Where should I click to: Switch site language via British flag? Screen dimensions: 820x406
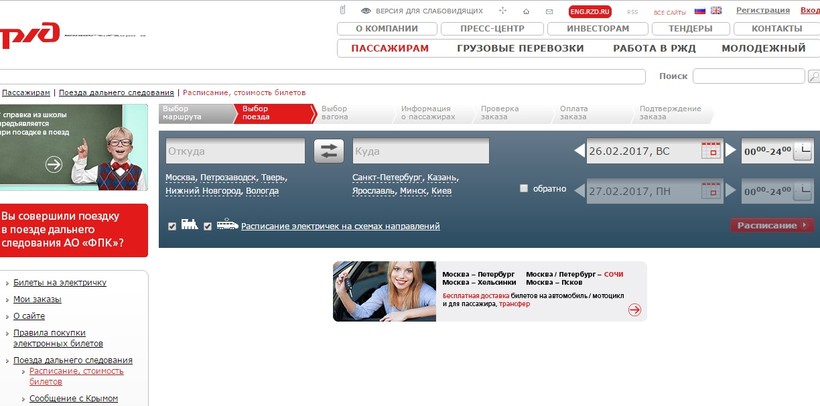(716, 11)
